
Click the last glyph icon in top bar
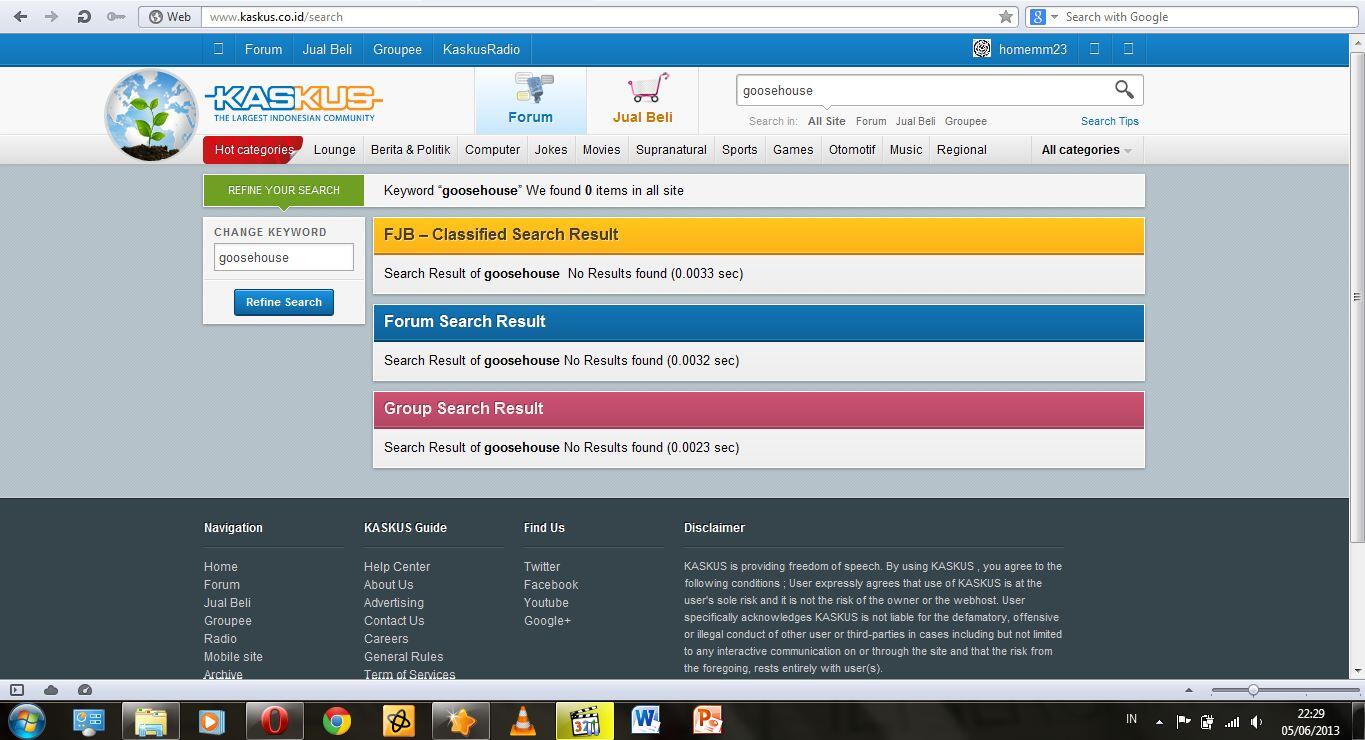[x=1129, y=49]
